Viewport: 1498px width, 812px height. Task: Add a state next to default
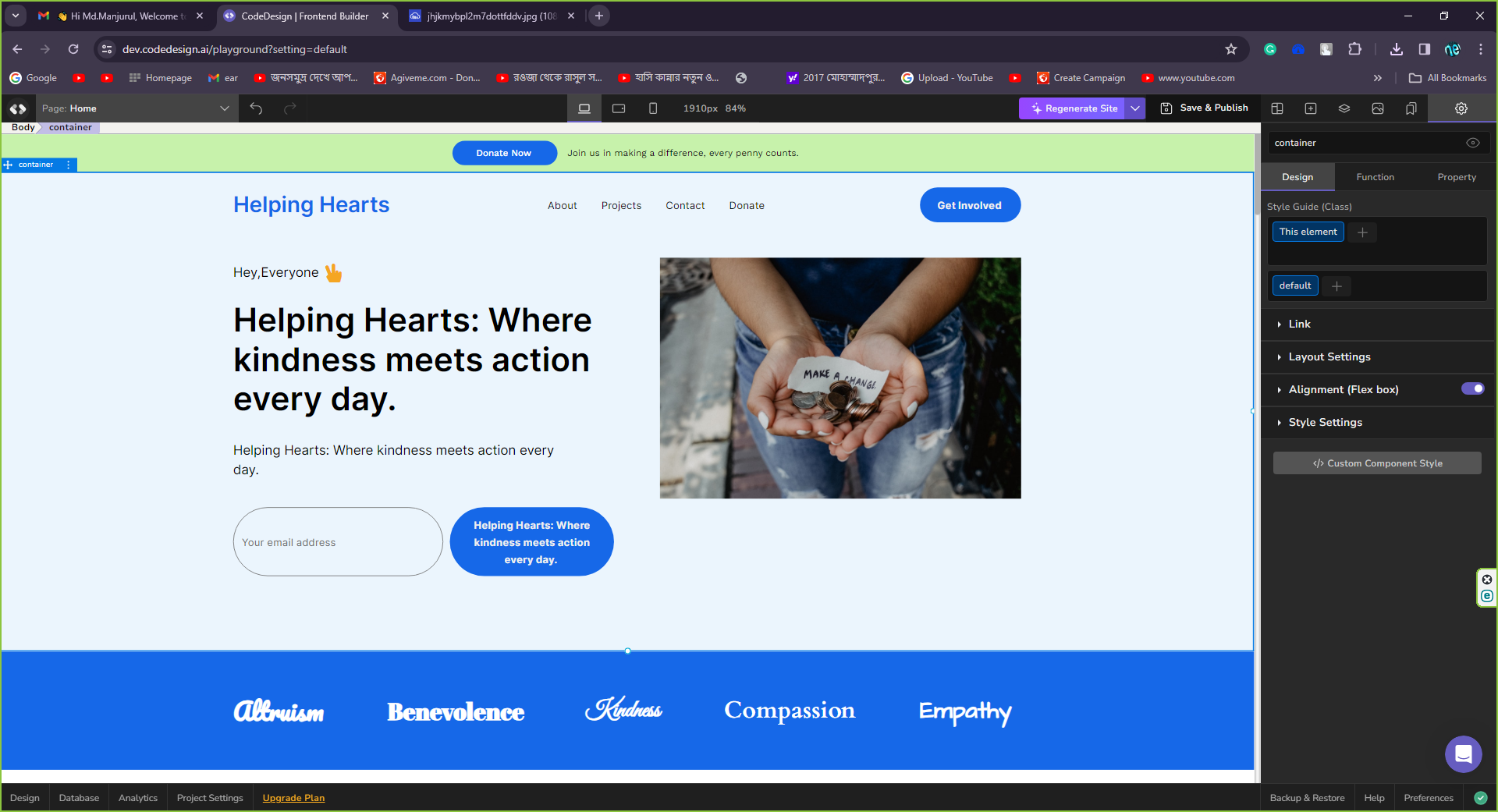[x=1337, y=286]
